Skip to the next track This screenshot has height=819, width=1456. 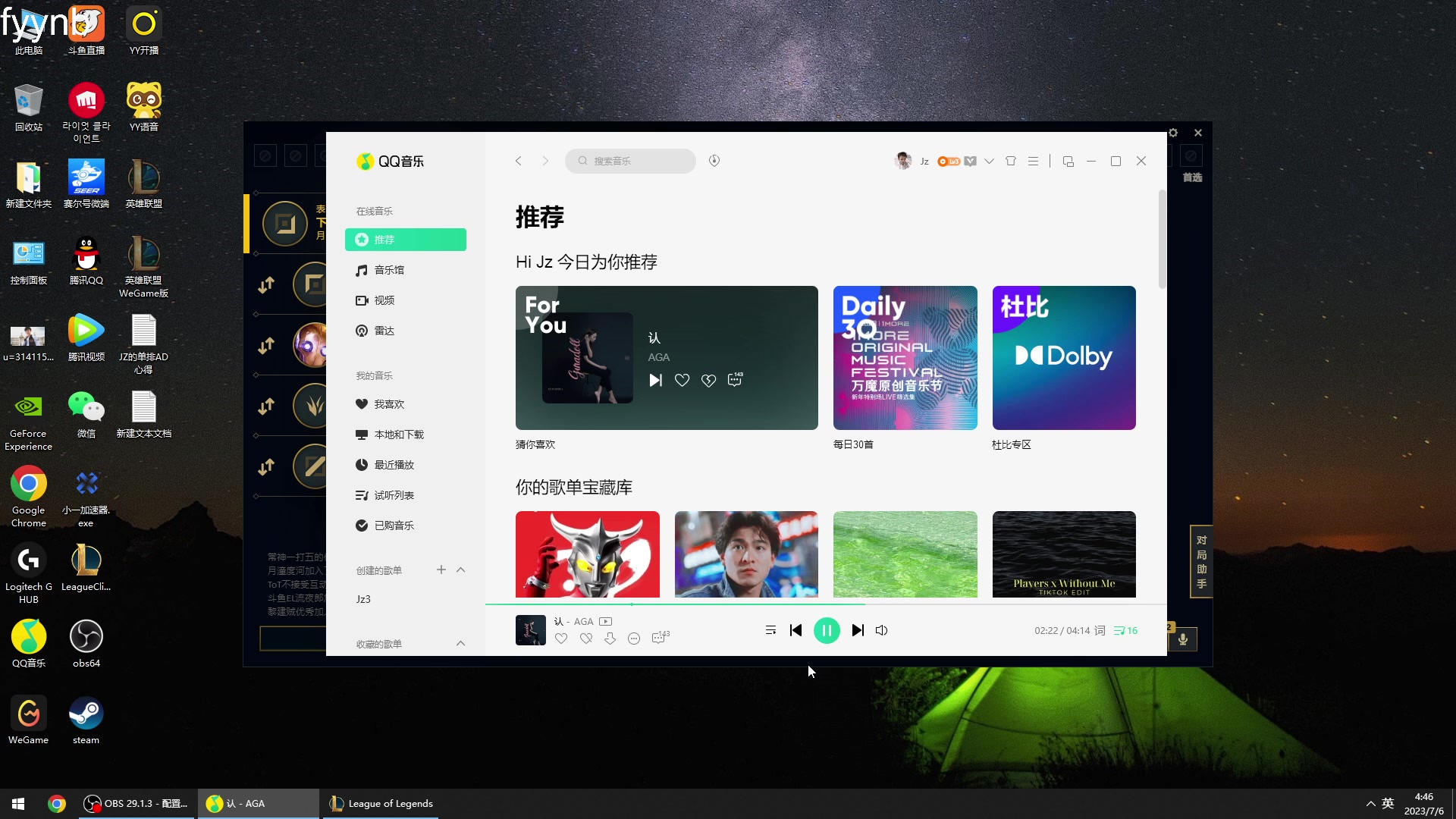858,630
